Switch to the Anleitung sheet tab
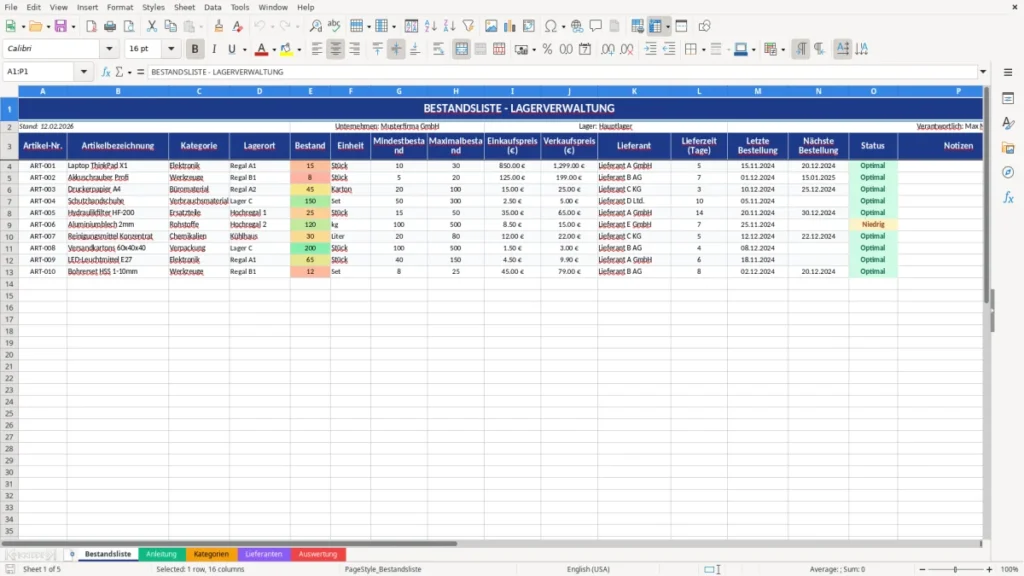This screenshot has width=1024, height=576. 161,554
